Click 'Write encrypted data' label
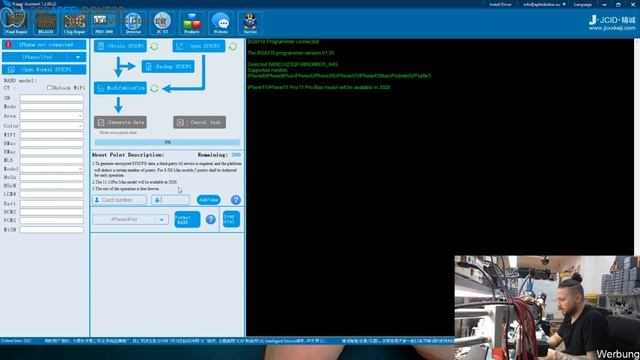This screenshot has height=360, width=640. (118, 133)
